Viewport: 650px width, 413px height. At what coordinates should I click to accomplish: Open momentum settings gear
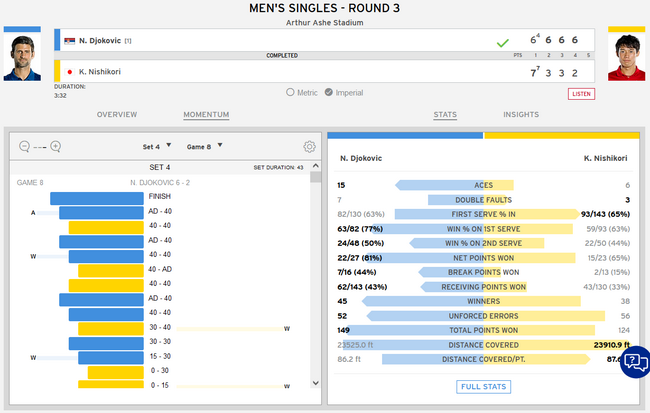coord(310,146)
